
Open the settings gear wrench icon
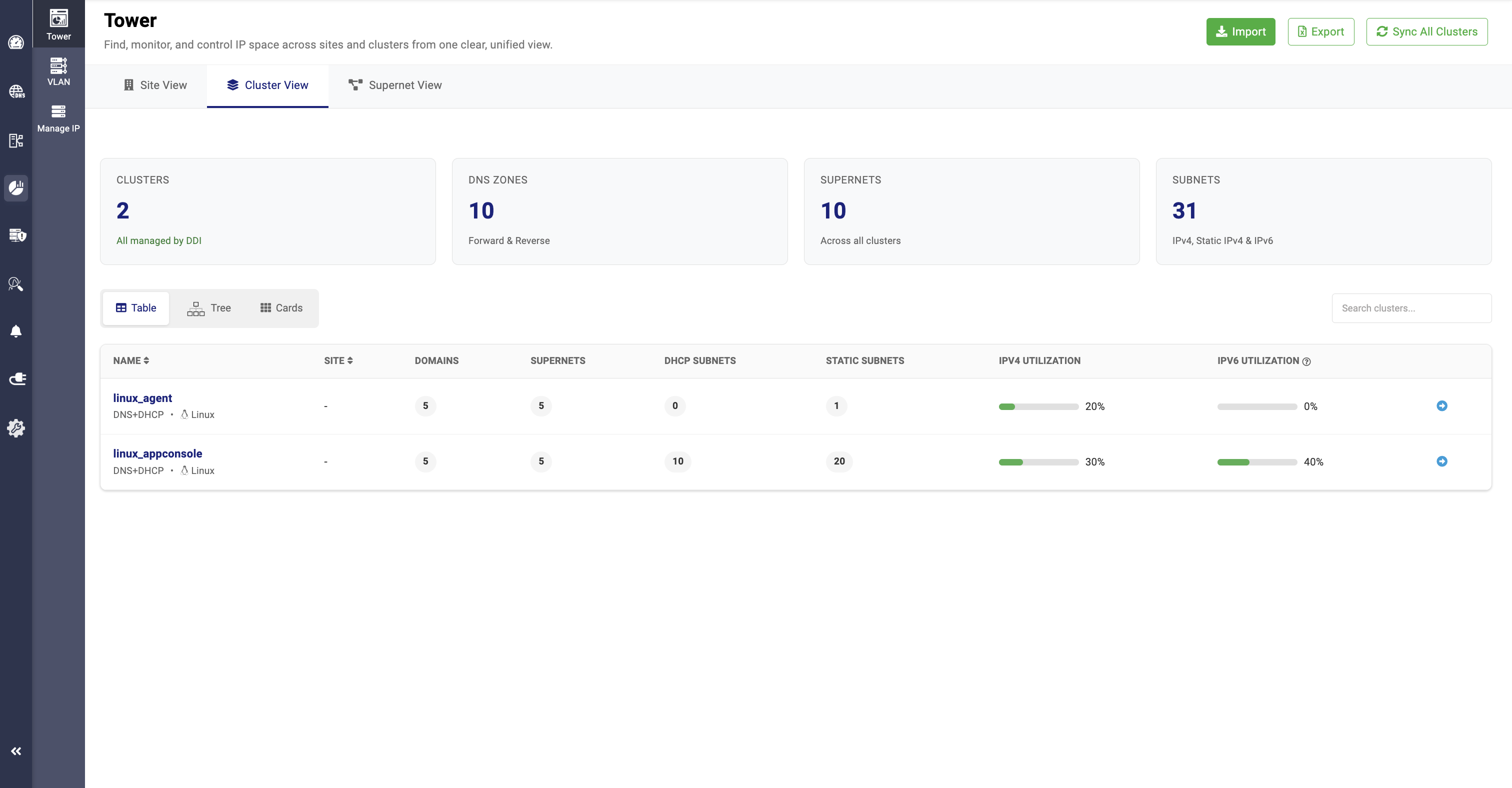[16, 427]
